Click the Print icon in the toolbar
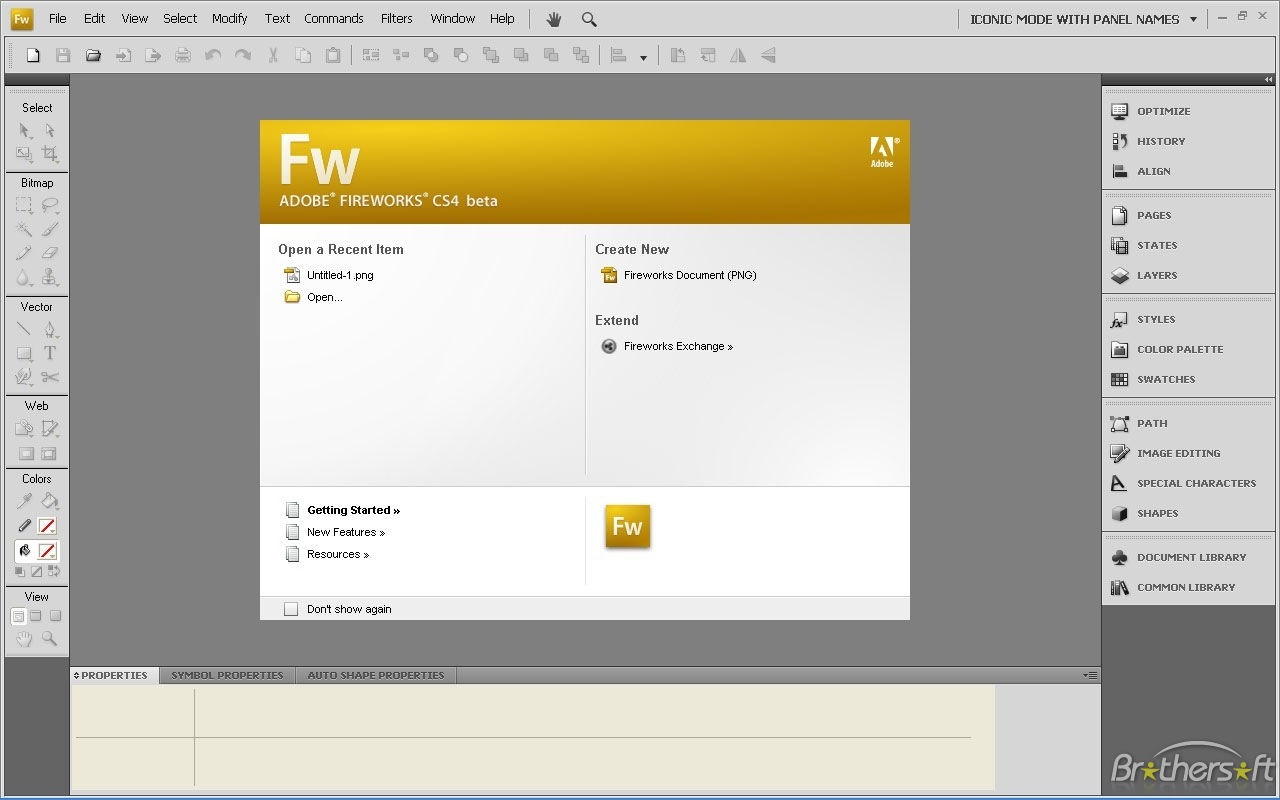This screenshot has width=1280, height=800. [x=183, y=56]
